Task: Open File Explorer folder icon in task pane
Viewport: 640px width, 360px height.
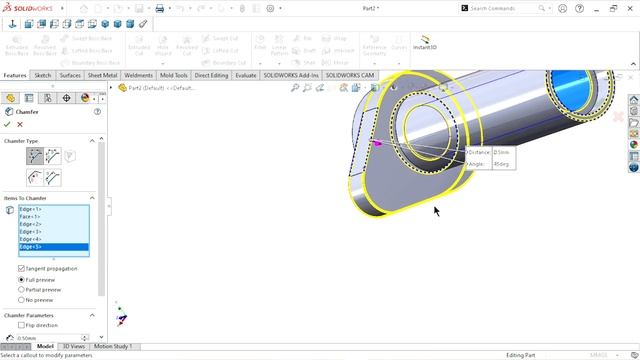Action: (x=633, y=122)
